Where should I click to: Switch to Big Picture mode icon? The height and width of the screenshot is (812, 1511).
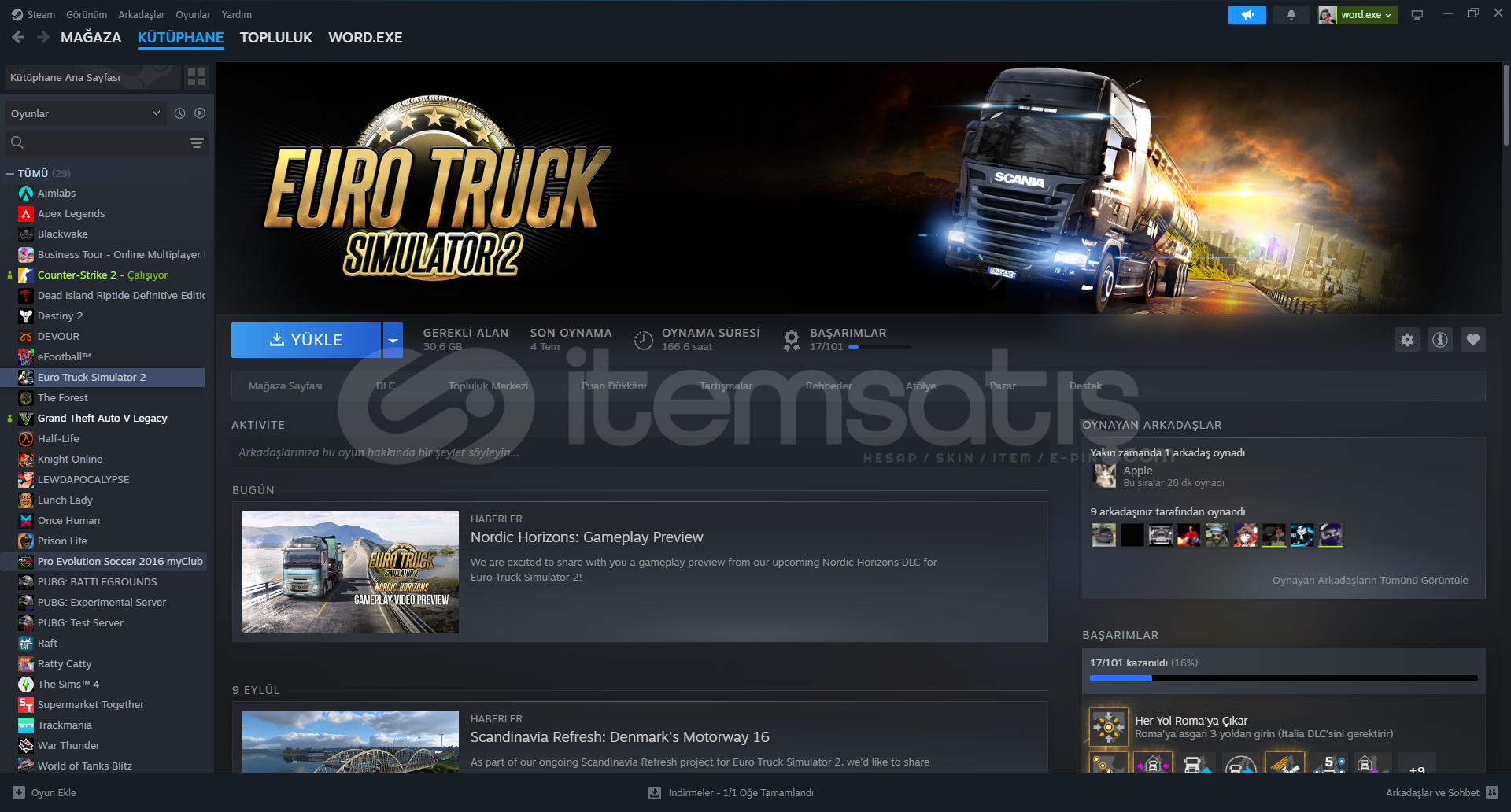[x=1417, y=15]
